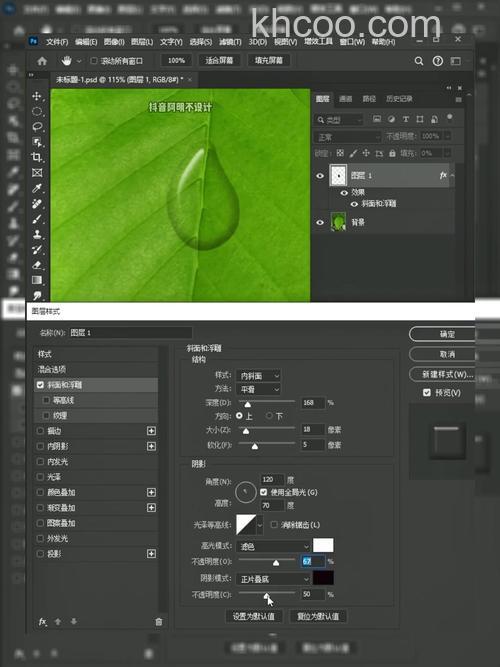Screen dimensions: 500x667
Task: Open the help question mark icon
Action: (x=437, y=61)
